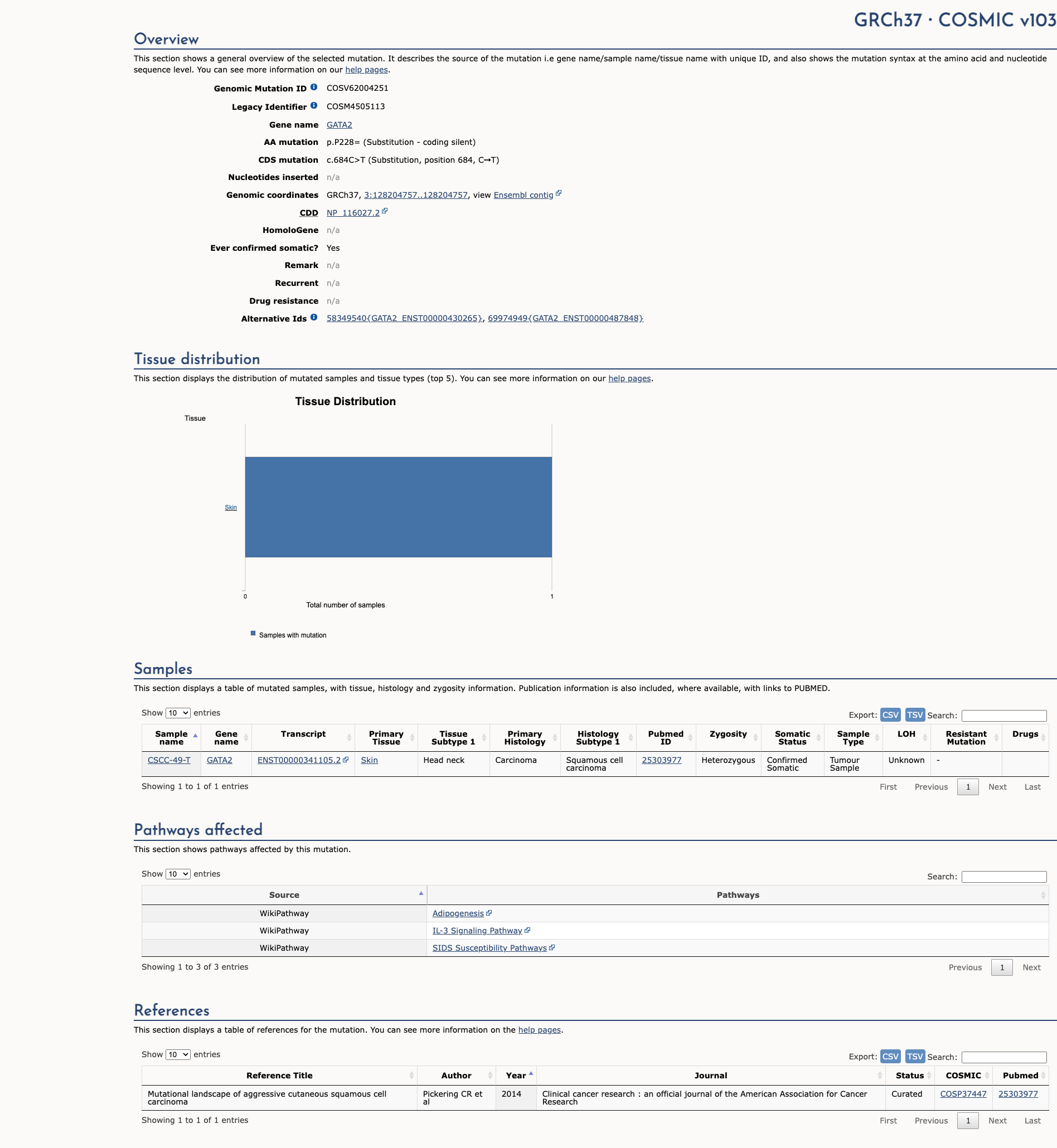Focus the Pathways table search field
The height and width of the screenshot is (1148, 1057).
point(1004,877)
